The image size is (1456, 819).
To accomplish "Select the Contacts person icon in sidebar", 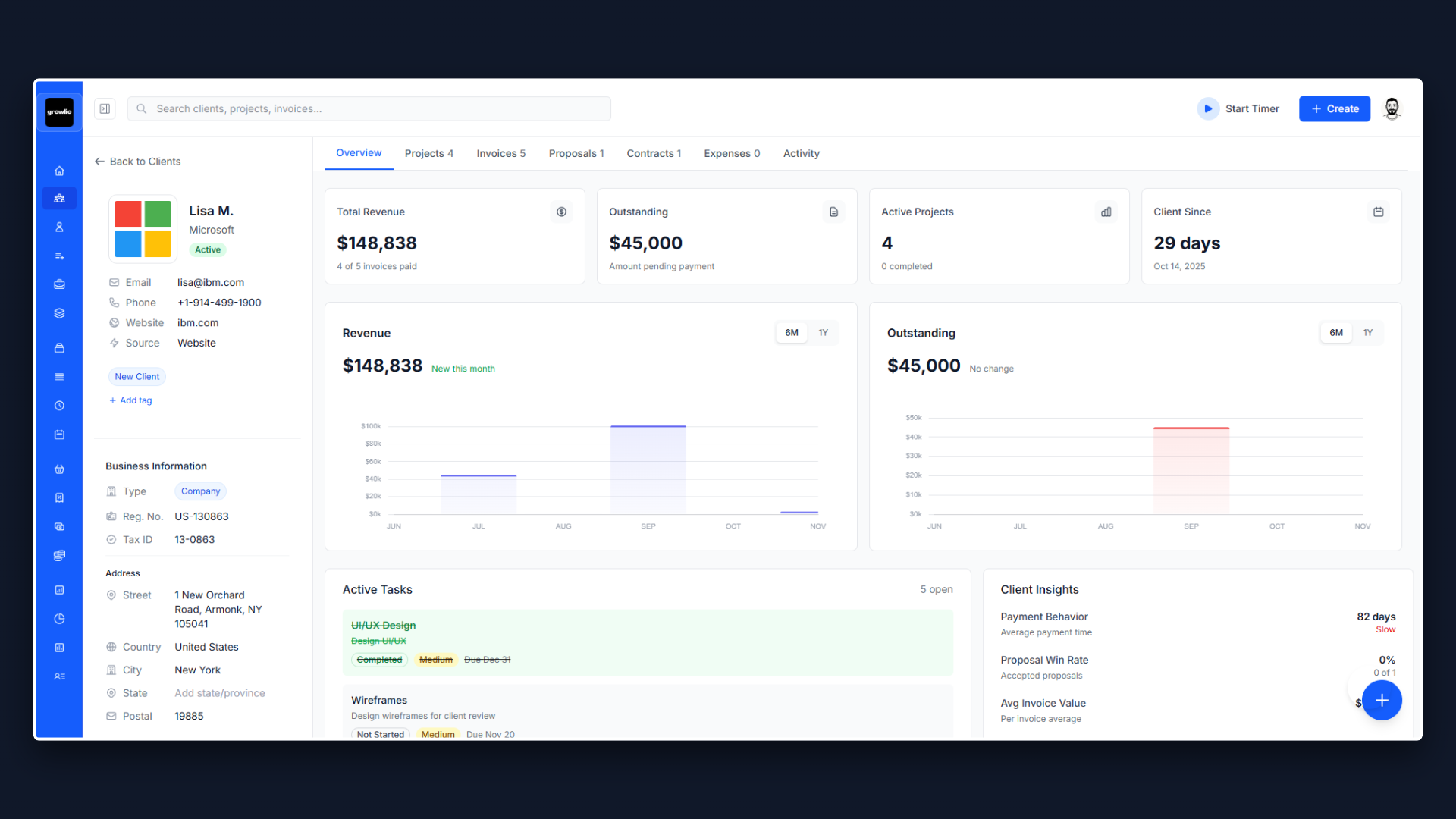I will point(59,227).
